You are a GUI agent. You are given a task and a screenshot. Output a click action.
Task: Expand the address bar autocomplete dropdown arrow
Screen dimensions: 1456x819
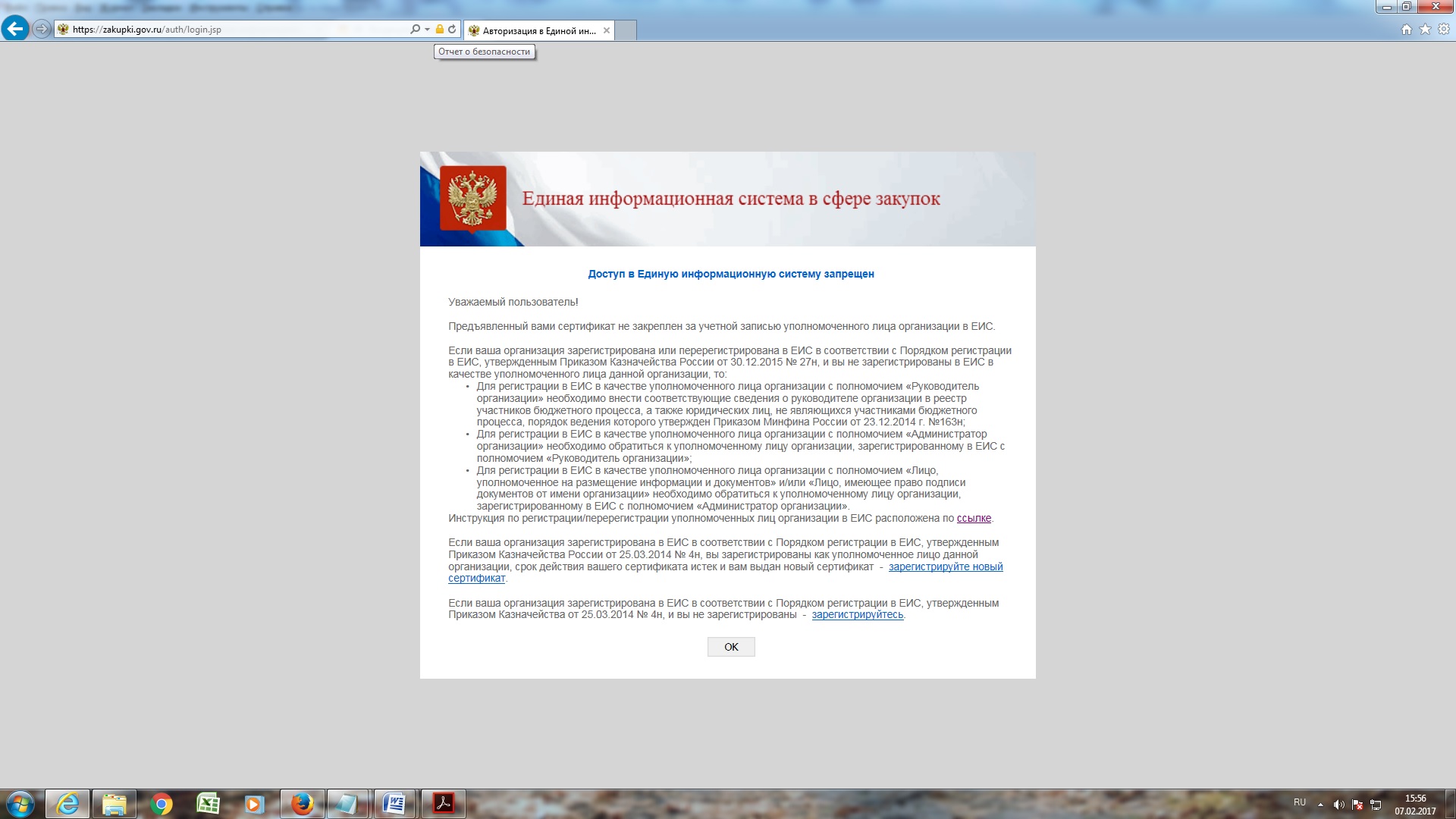tap(427, 30)
